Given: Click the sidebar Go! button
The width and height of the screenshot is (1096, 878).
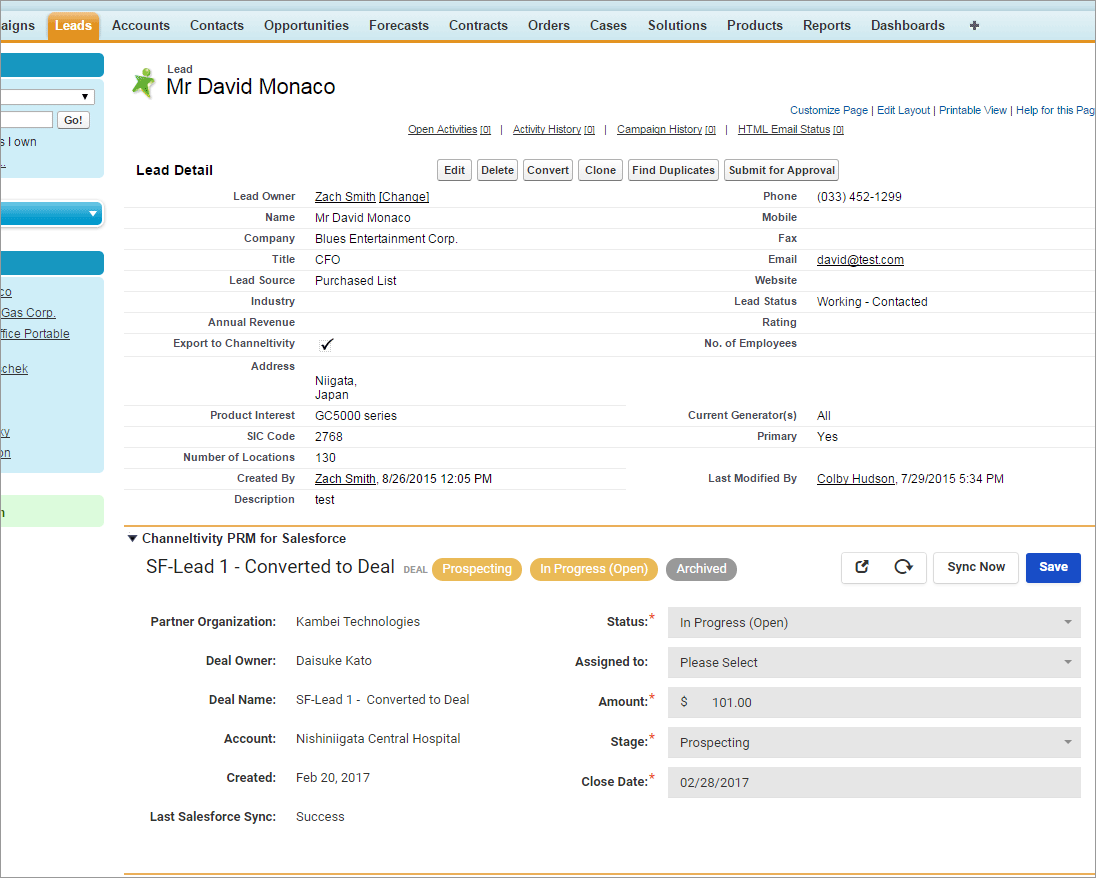Looking at the screenshot, I should coord(73,120).
